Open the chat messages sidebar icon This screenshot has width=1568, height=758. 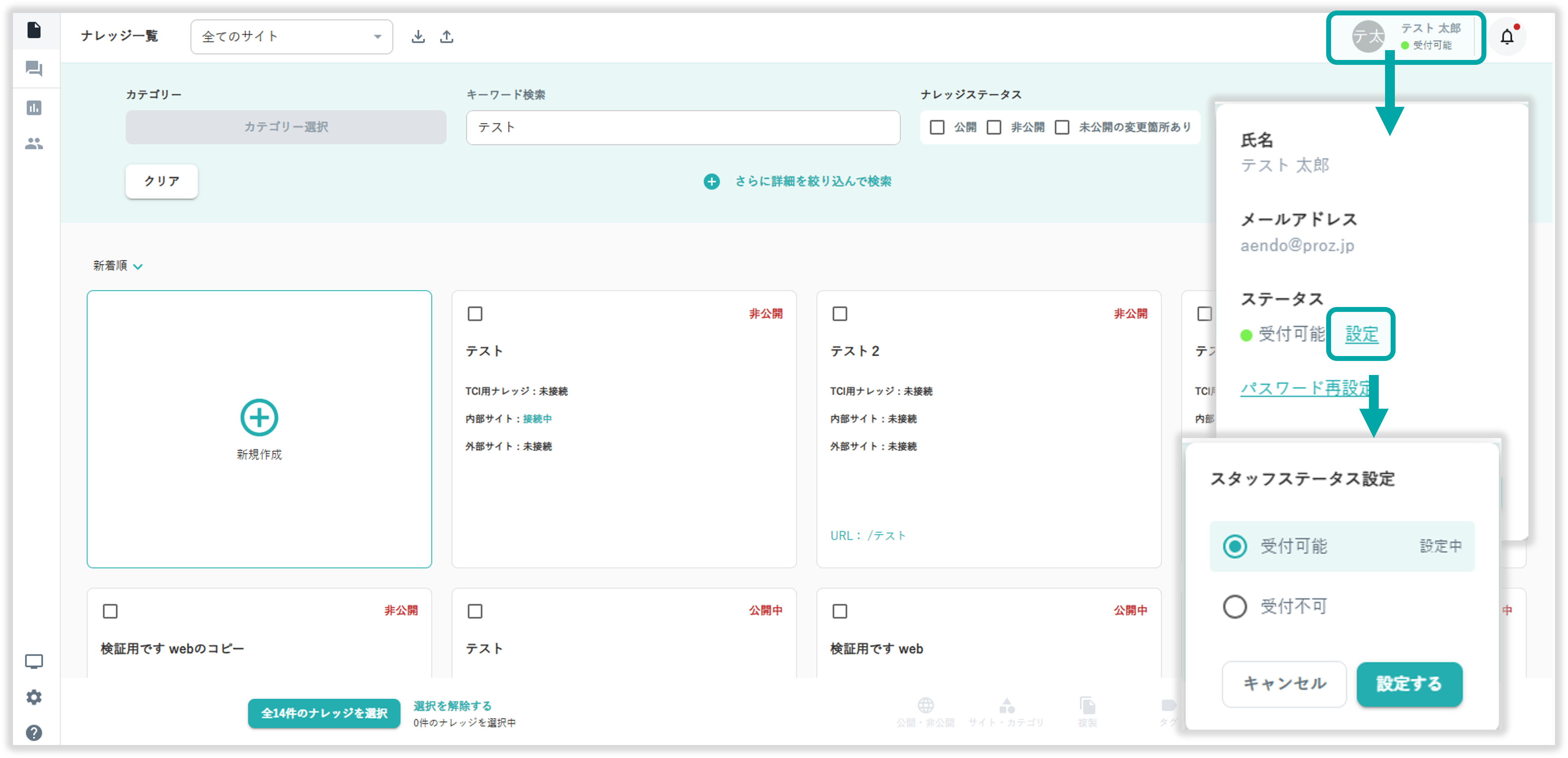tap(34, 68)
